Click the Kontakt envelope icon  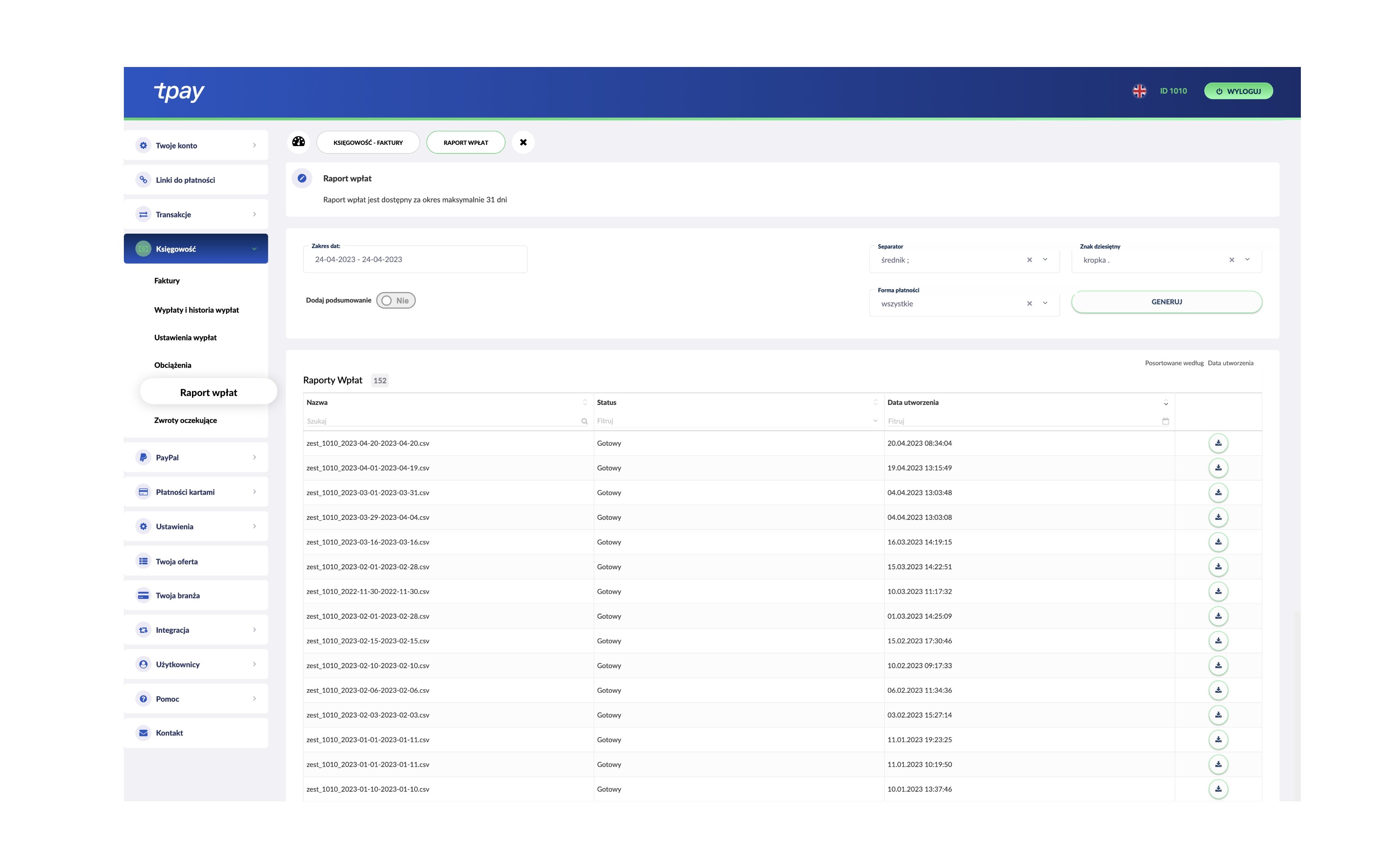click(x=143, y=732)
